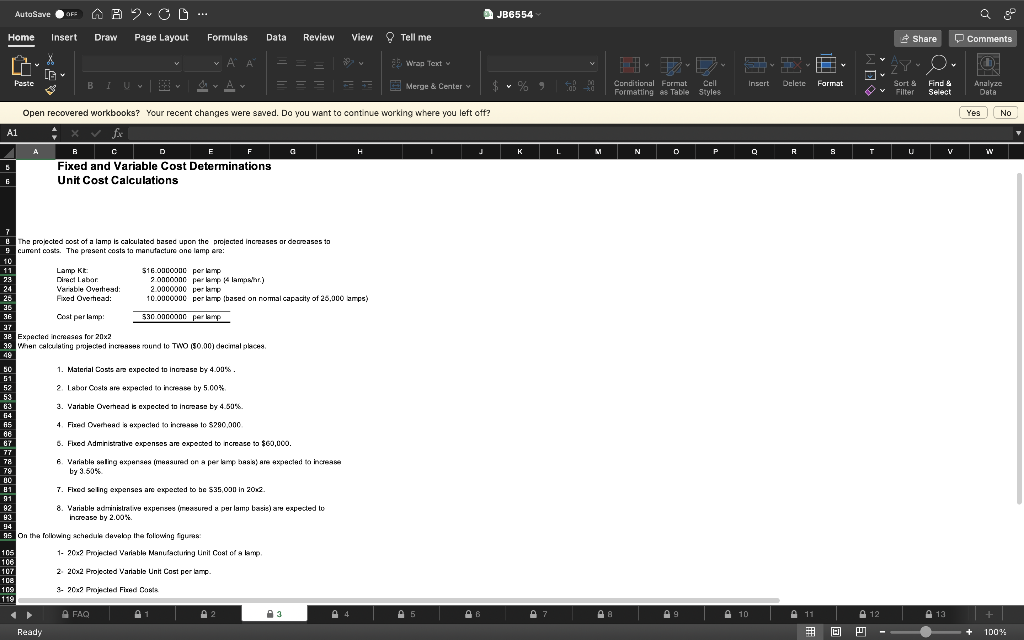This screenshot has height=640, width=1024.
Task: Select the Percent Style icon
Action: (522, 87)
